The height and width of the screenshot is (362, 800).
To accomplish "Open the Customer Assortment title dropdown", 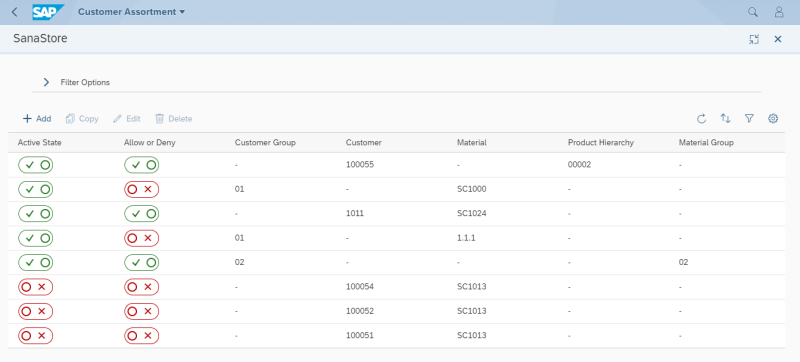I will 132,12.
